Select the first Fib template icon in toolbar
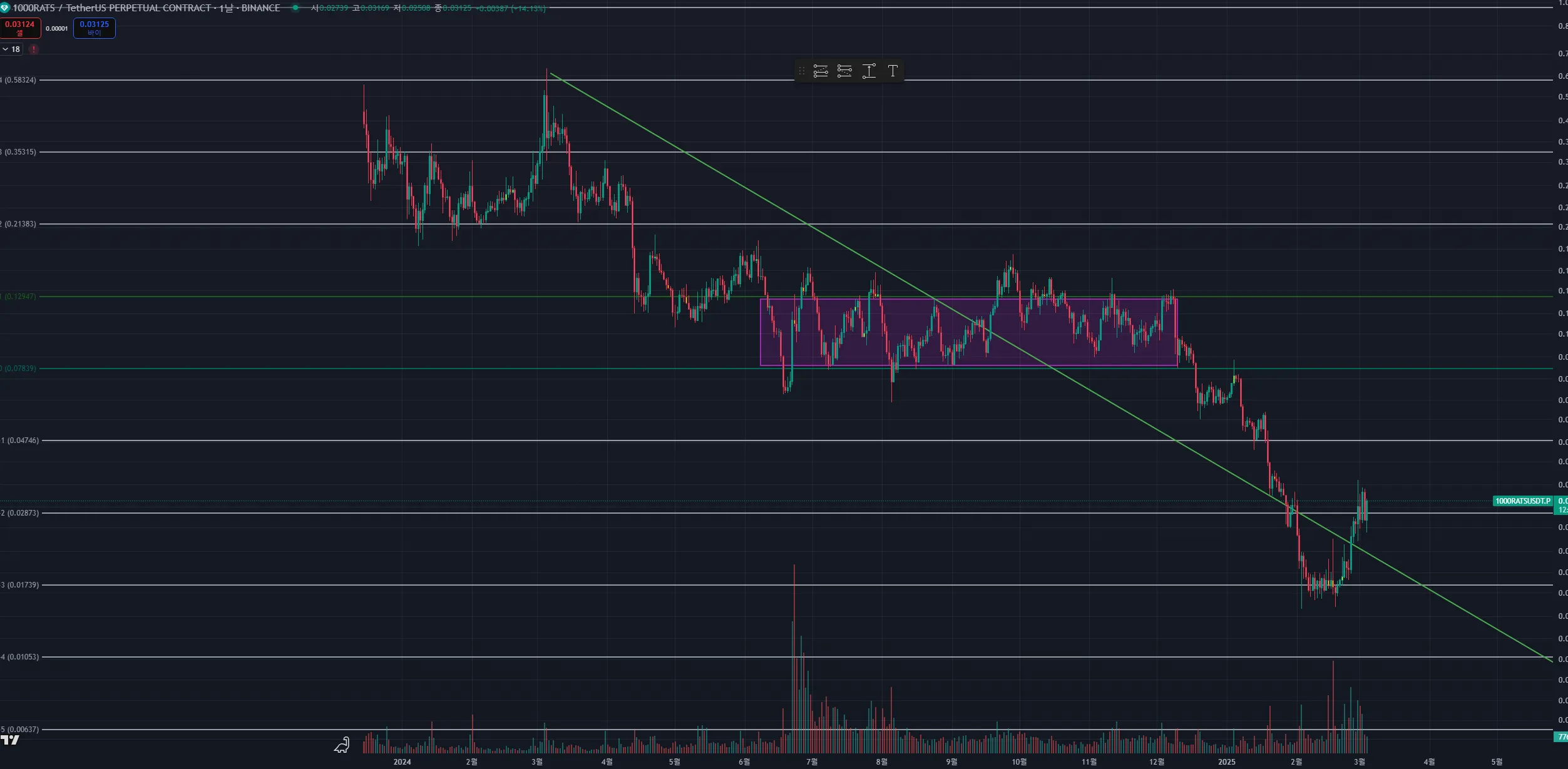Viewport: 1568px width, 769px height. point(821,71)
